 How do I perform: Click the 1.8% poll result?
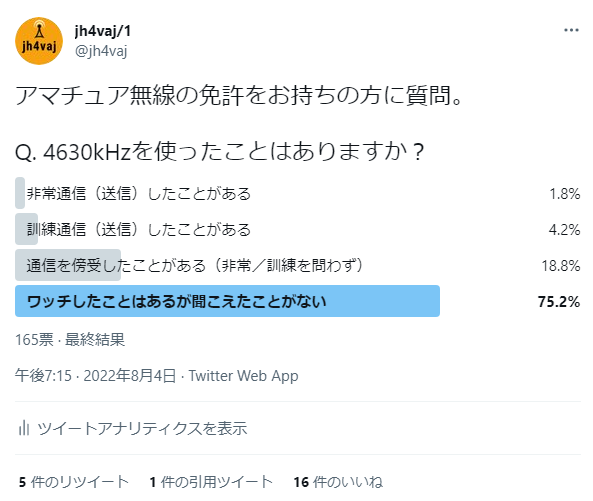[565, 194]
